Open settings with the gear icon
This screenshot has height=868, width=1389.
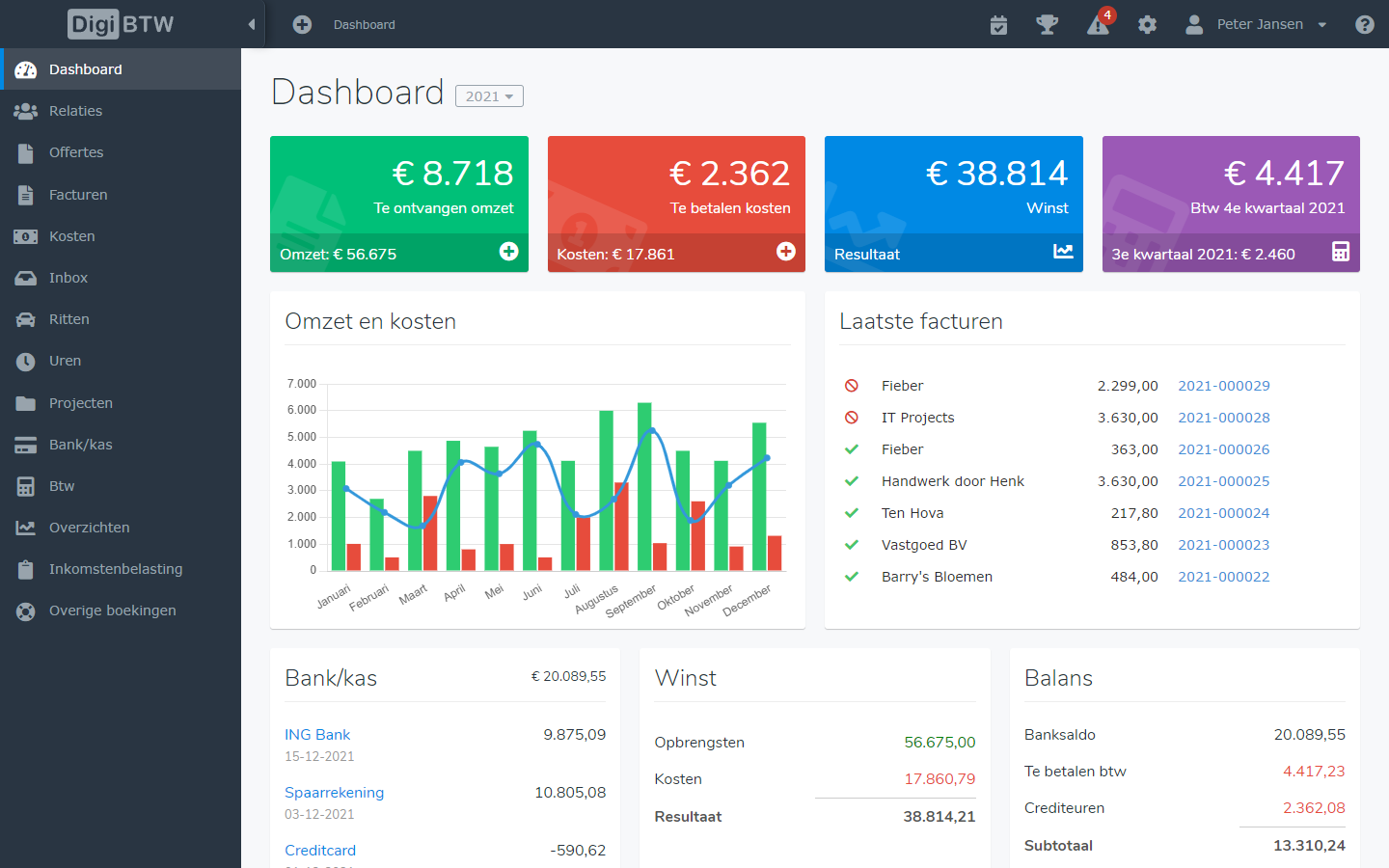pos(1147,24)
